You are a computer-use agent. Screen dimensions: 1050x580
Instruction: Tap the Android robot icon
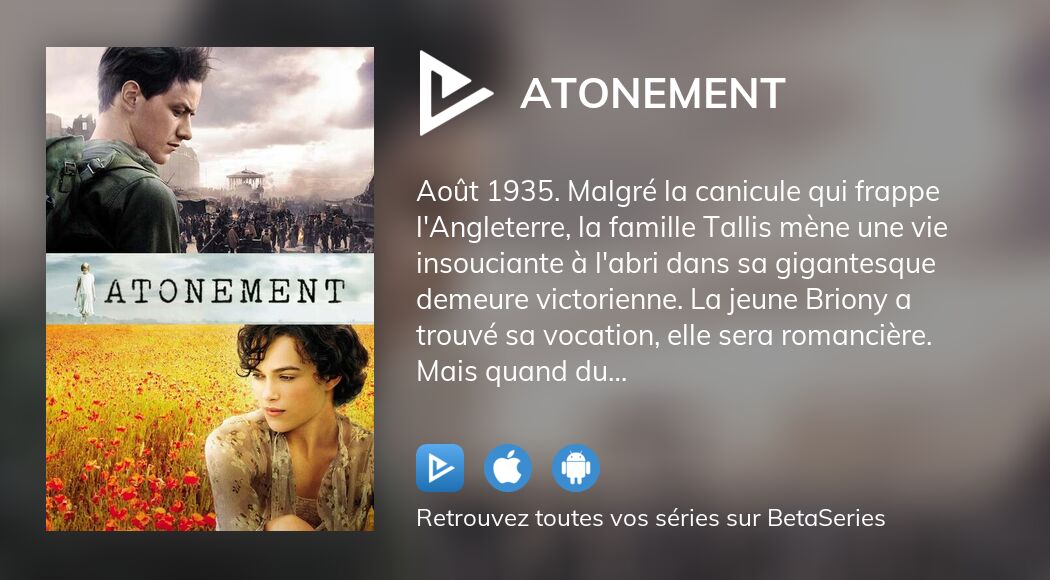pos(576,468)
